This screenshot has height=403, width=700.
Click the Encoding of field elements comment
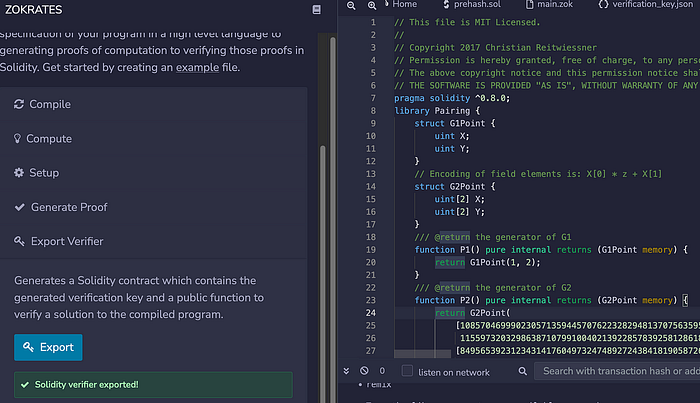click(538, 174)
